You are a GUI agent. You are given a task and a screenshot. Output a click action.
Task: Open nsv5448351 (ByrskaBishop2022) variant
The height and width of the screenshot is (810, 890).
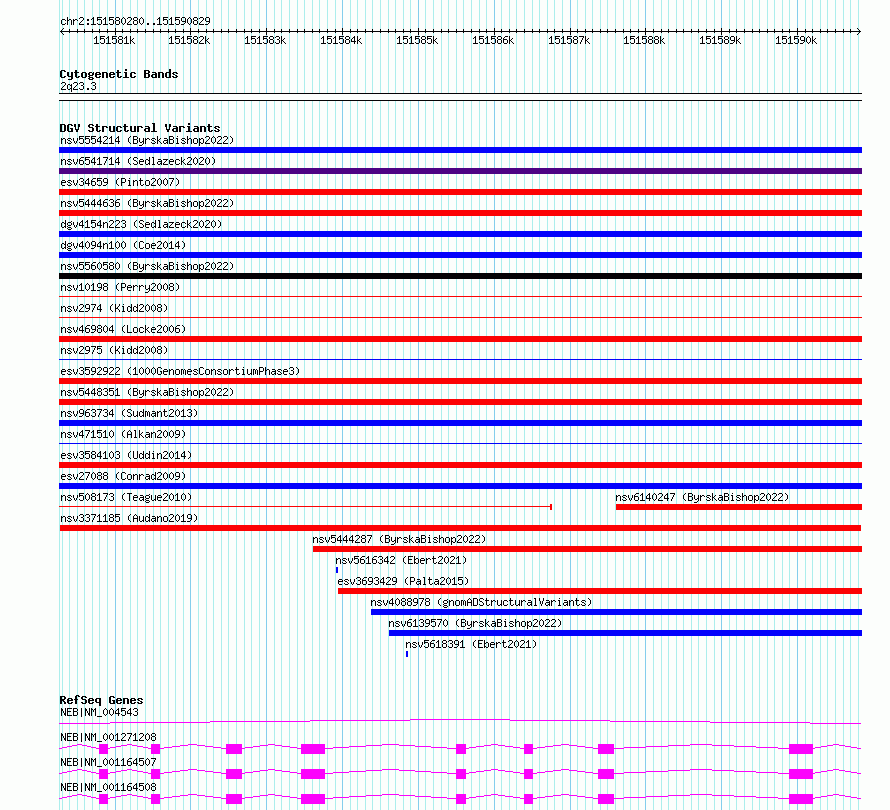point(147,392)
